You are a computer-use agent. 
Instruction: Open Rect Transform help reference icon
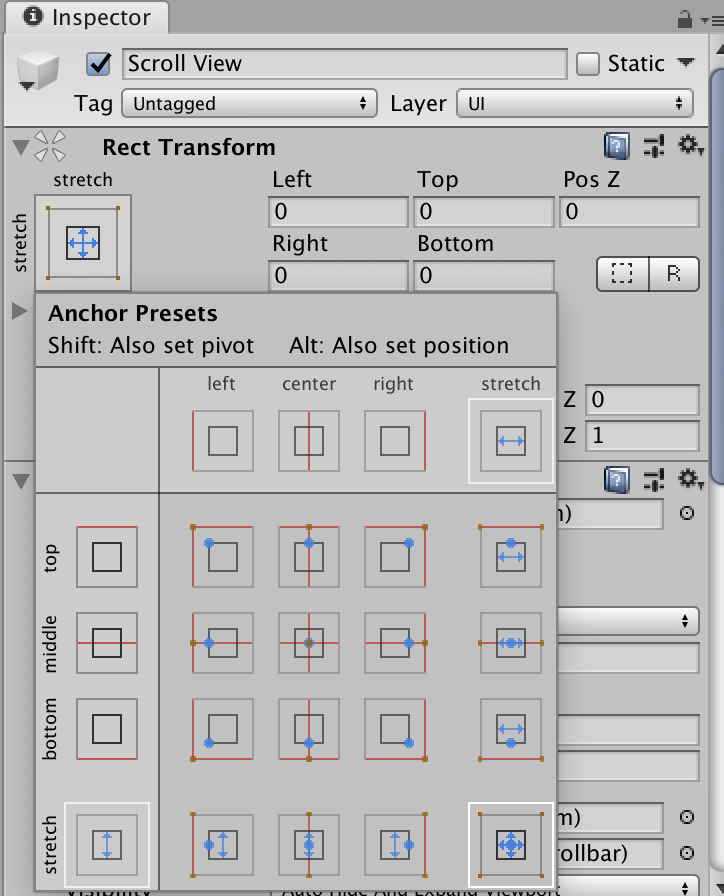pos(617,147)
